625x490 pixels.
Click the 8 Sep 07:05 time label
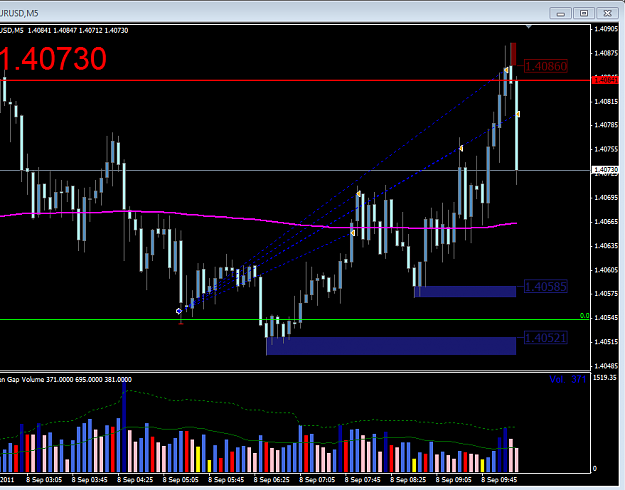pyautogui.click(x=317, y=480)
